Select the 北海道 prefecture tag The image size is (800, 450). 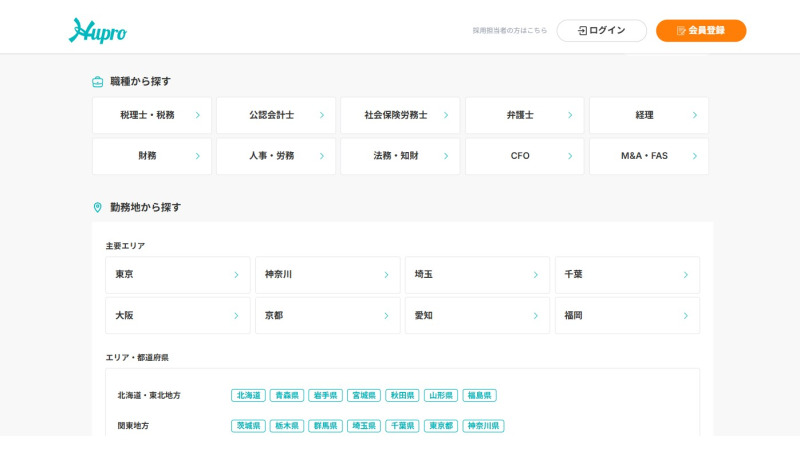click(x=248, y=396)
